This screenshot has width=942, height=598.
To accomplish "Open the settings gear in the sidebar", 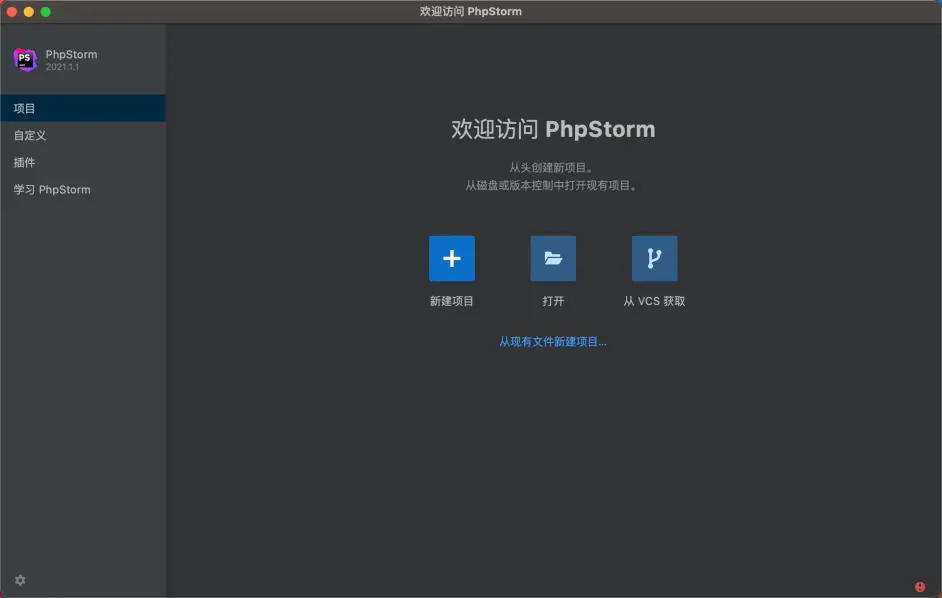I will (20, 580).
